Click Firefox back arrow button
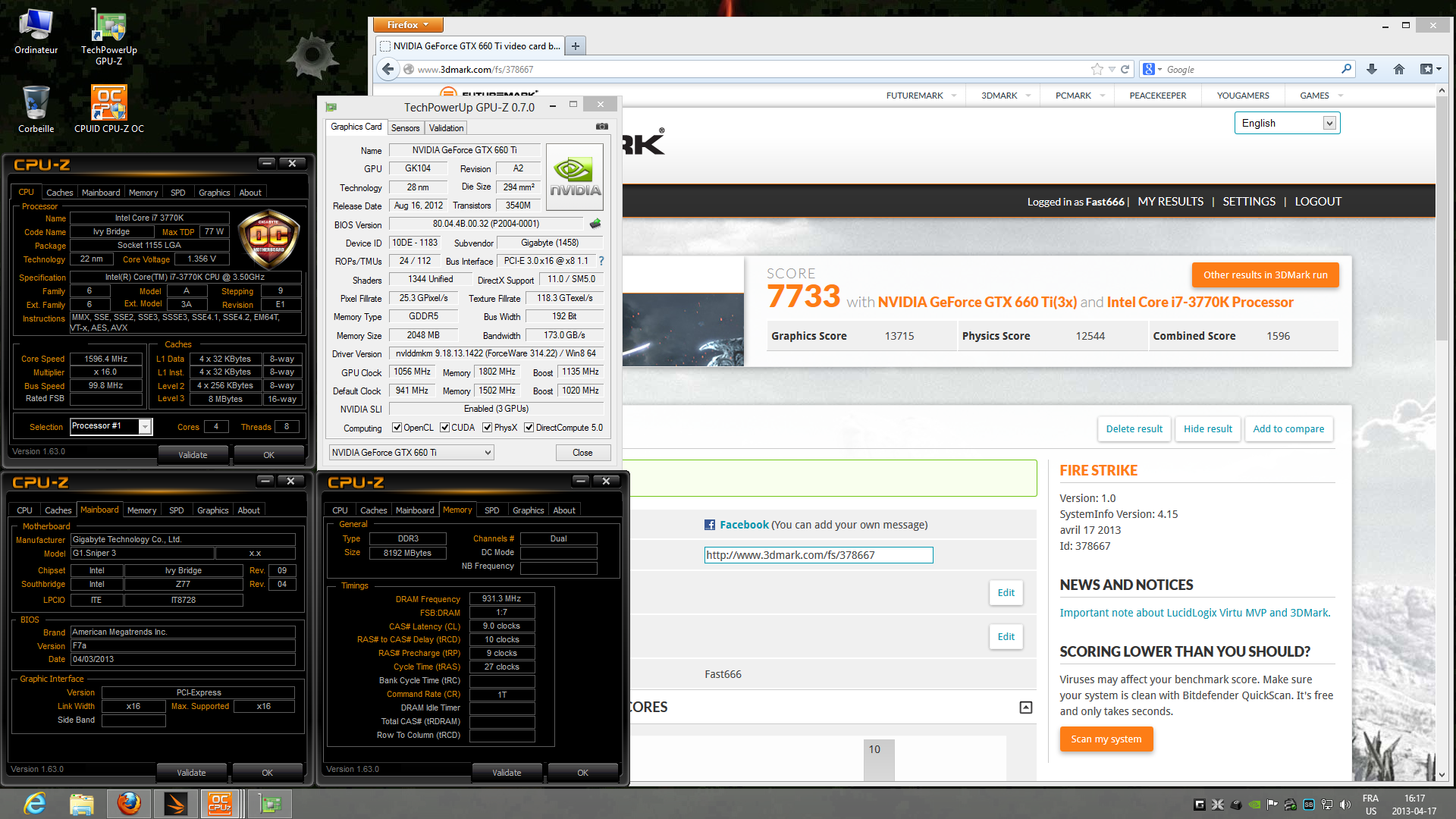 (x=388, y=69)
